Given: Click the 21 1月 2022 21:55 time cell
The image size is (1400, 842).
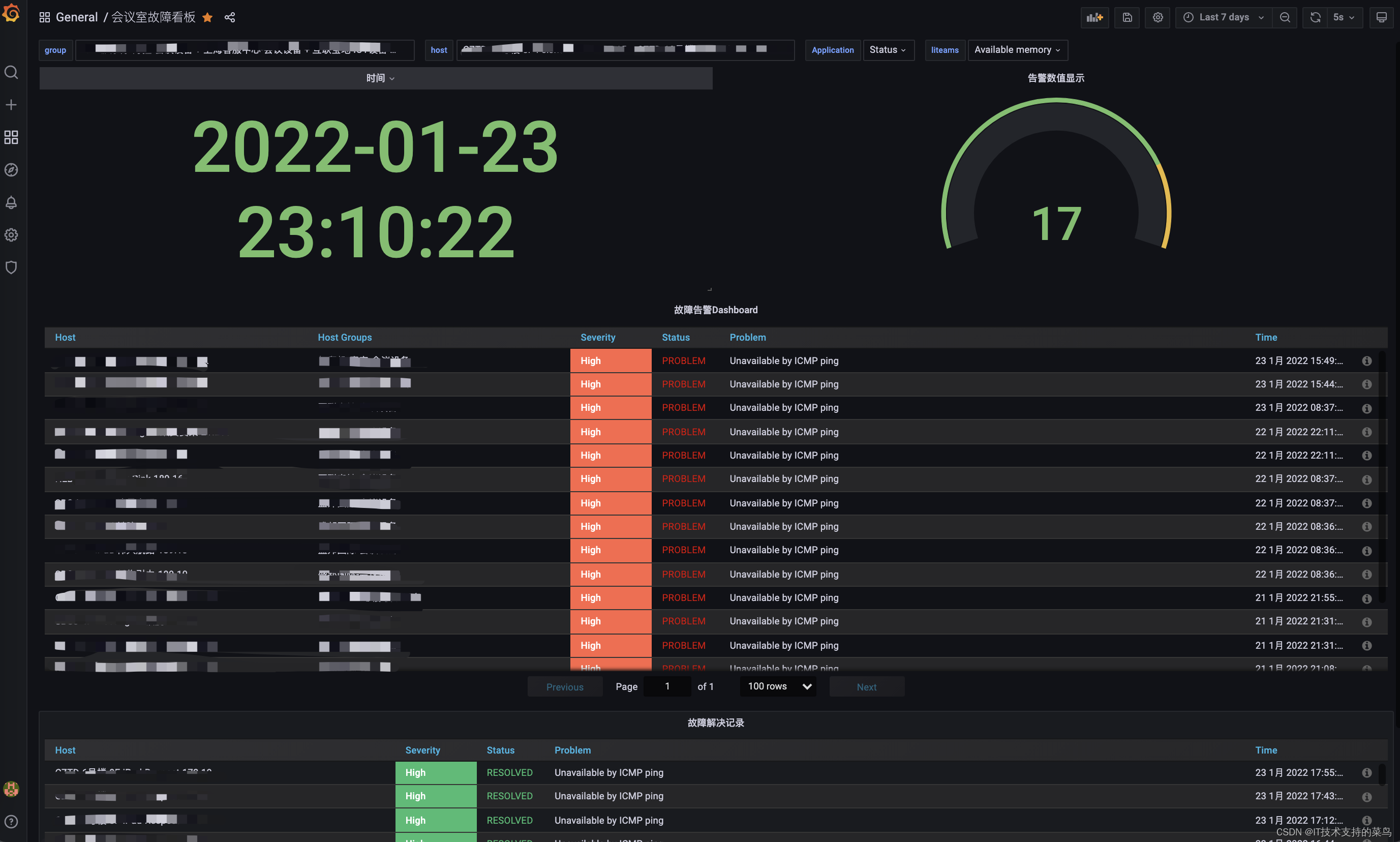Looking at the screenshot, I should tap(1298, 598).
